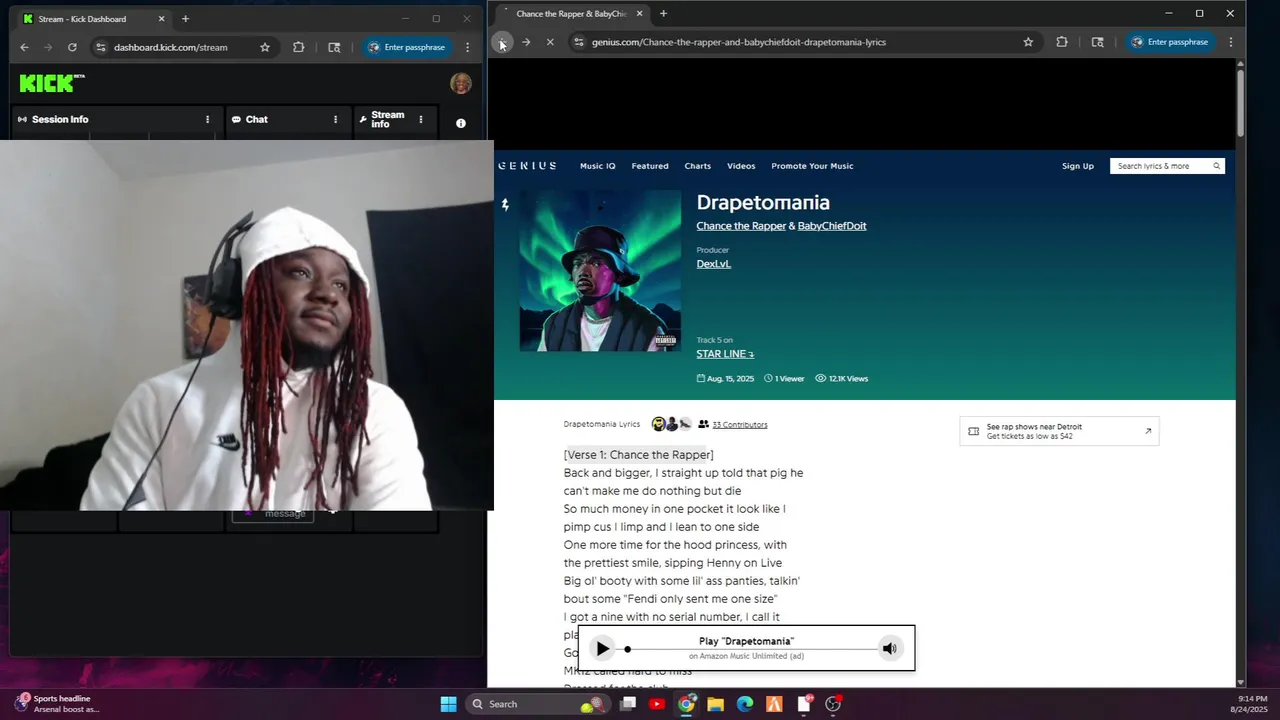Click the magnifier icon in Genius search
The width and height of the screenshot is (1280, 720).
(x=1217, y=166)
